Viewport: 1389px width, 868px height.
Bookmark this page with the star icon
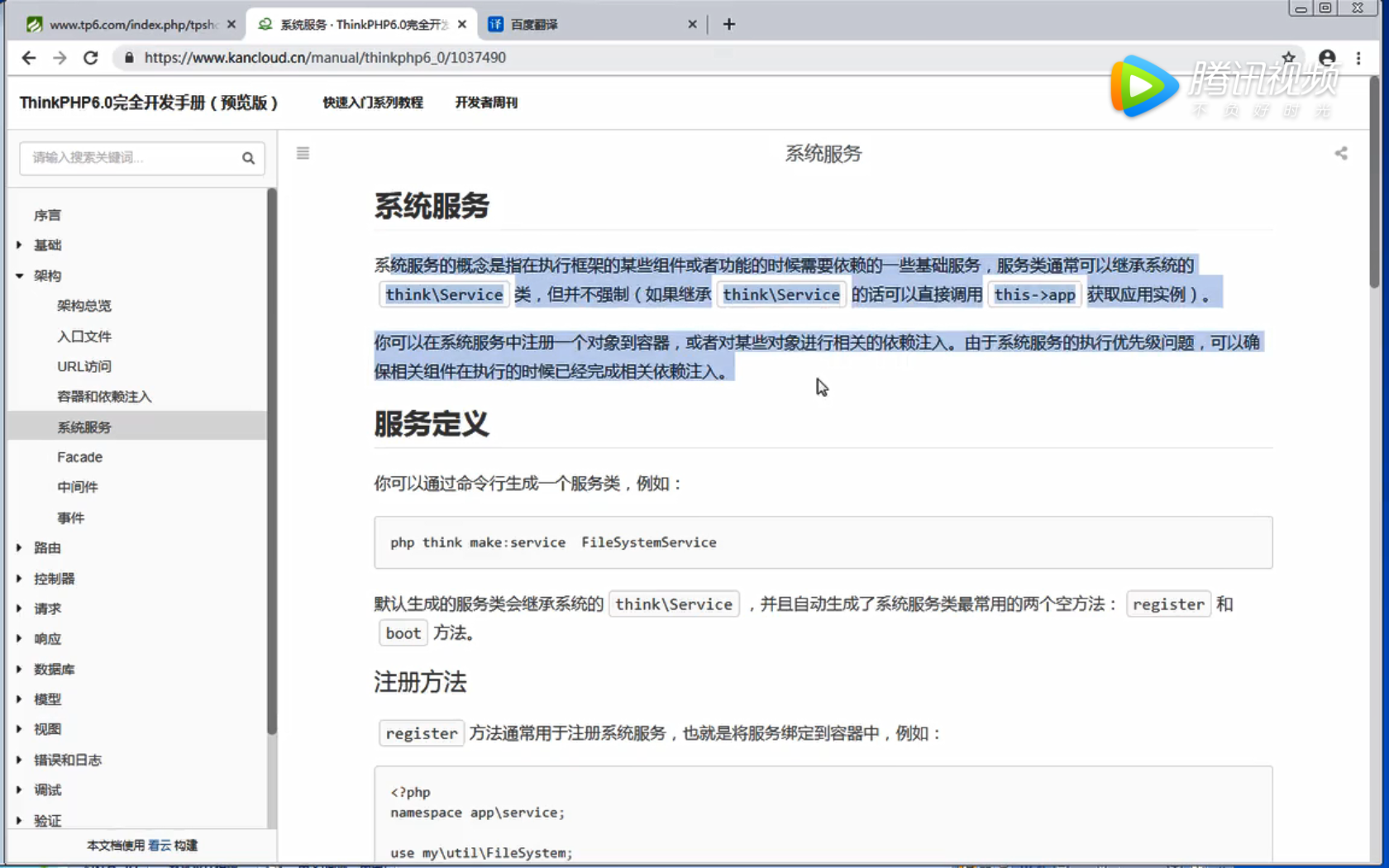[1288, 57]
